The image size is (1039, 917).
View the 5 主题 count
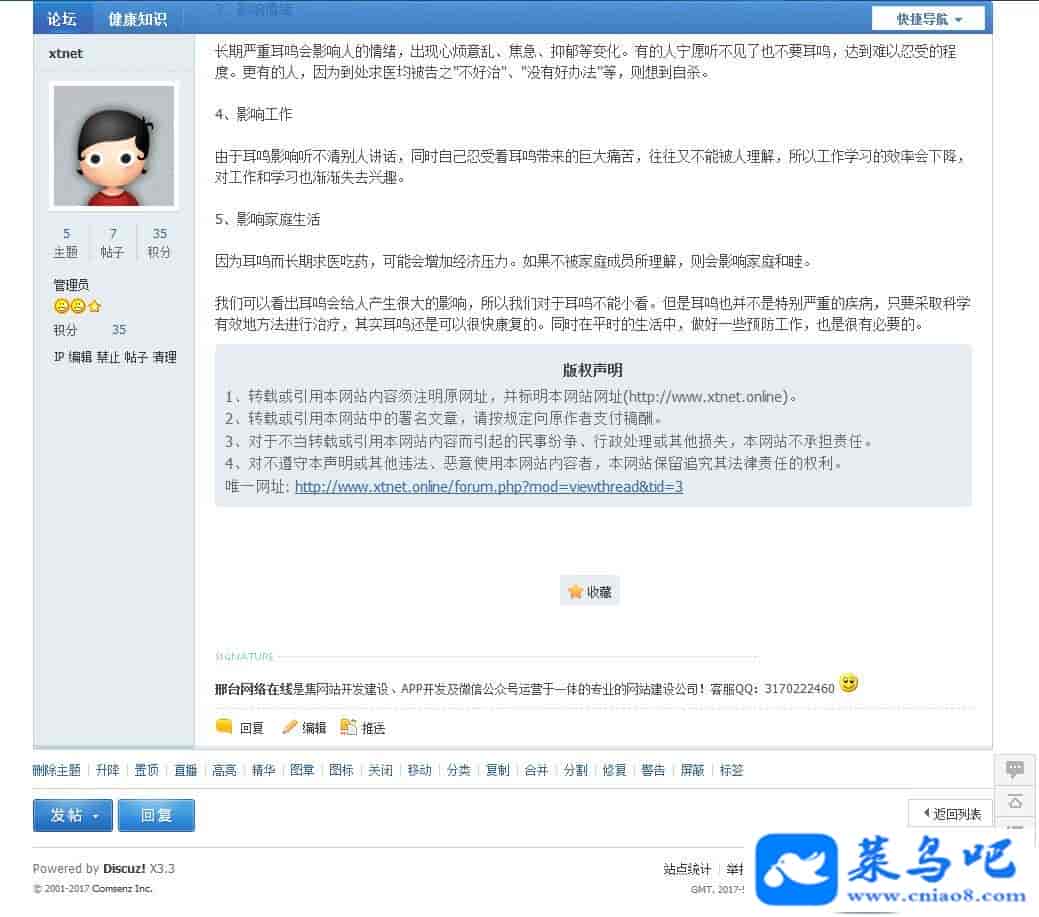pyautogui.click(x=66, y=243)
